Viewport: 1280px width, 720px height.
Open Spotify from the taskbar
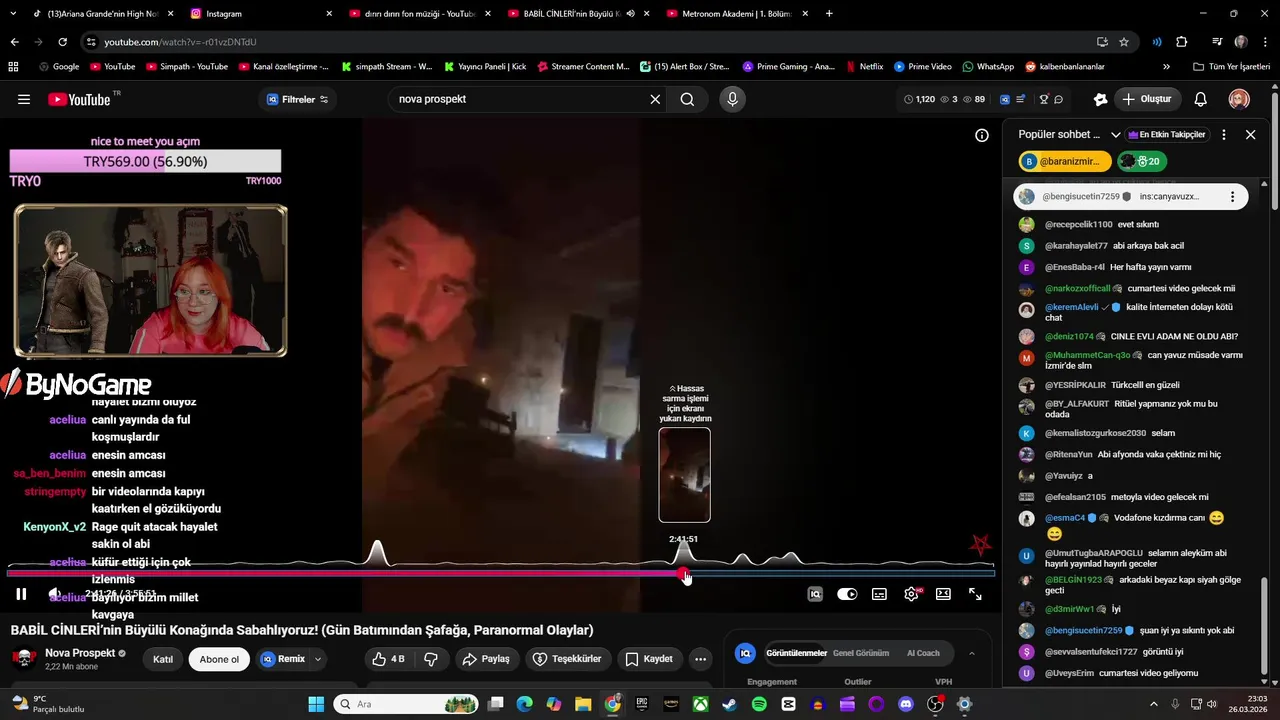click(759, 704)
